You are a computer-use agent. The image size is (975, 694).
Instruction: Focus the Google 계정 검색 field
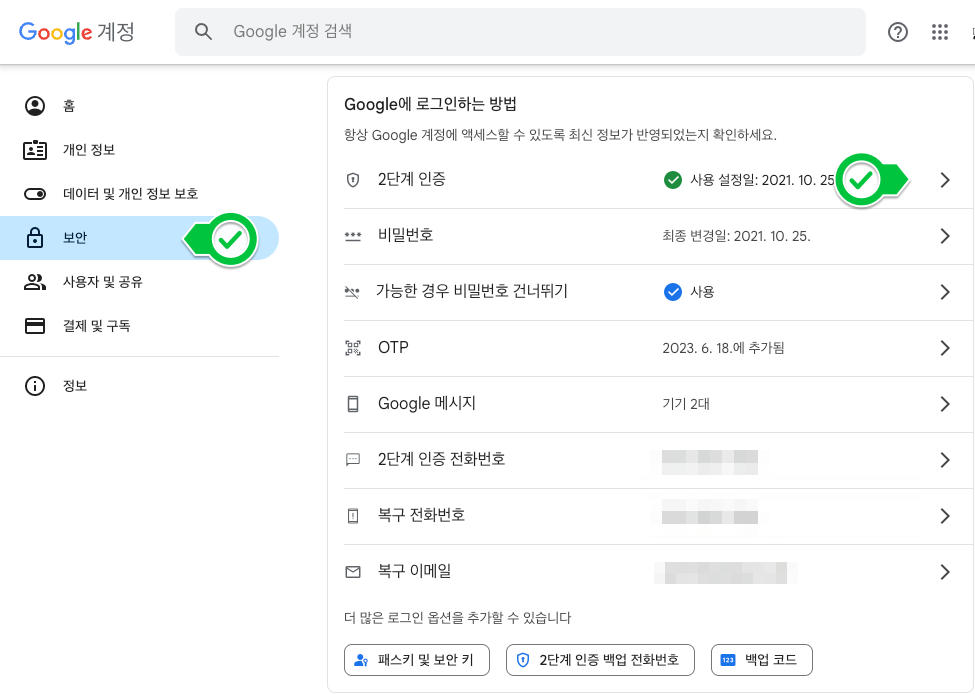coord(520,32)
